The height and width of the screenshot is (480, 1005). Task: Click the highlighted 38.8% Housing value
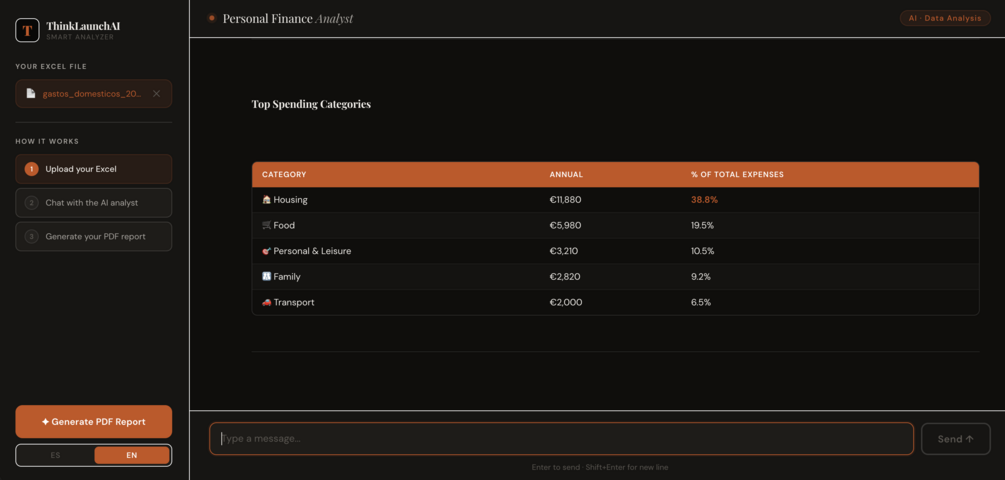(704, 200)
